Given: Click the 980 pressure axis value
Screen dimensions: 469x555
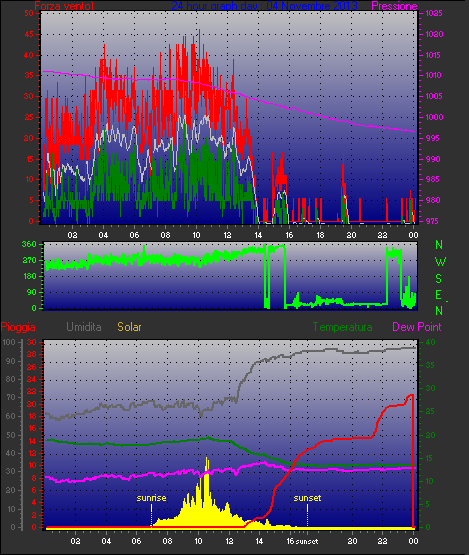Looking at the screenshot, I should (x=433, y=200).
